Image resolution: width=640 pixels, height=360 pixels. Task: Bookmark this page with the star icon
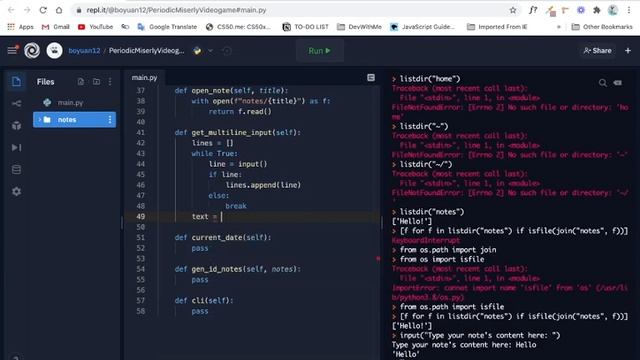513,10
